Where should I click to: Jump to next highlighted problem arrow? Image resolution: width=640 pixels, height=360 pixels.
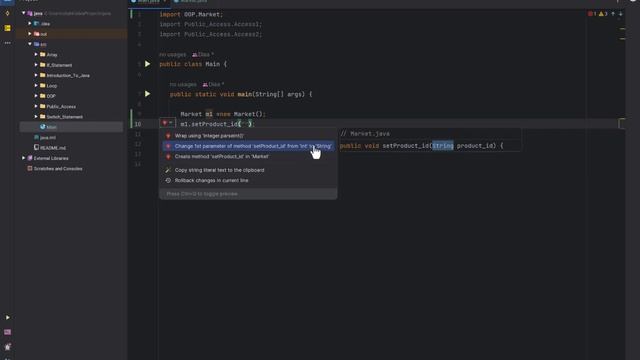click(620, 14)
